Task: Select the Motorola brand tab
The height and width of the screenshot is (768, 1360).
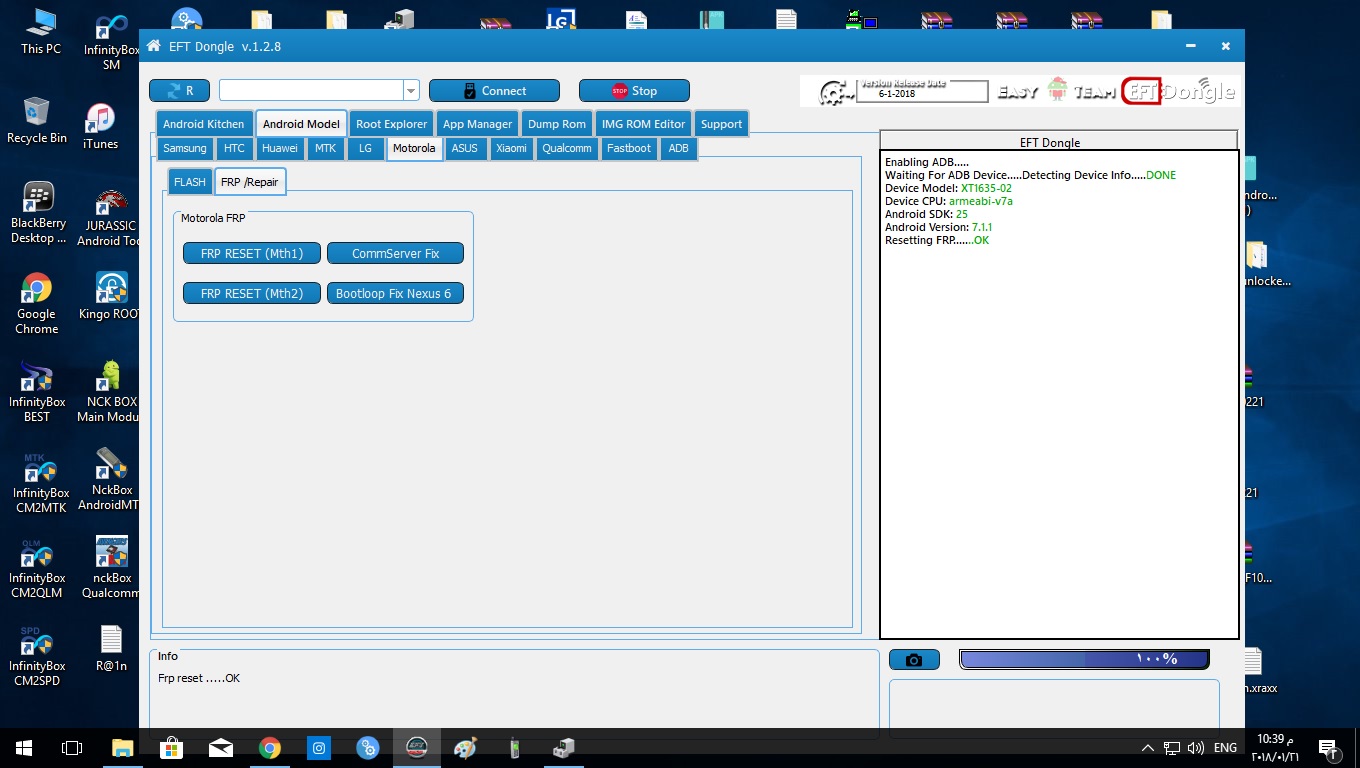Action: 414,148
